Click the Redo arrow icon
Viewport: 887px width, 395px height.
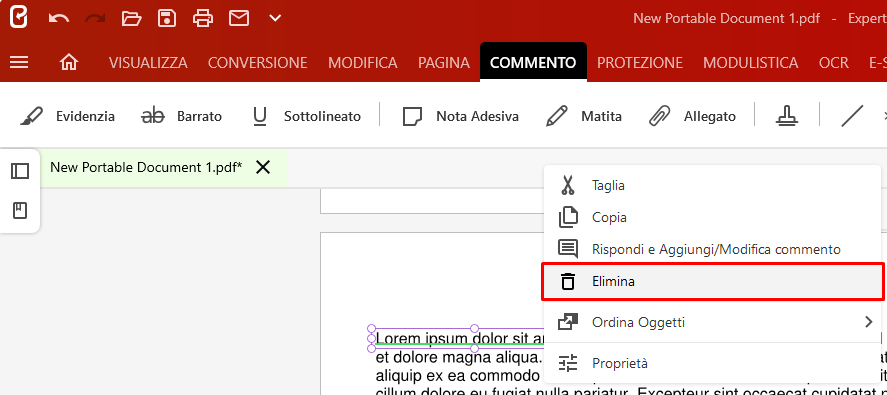95,19
